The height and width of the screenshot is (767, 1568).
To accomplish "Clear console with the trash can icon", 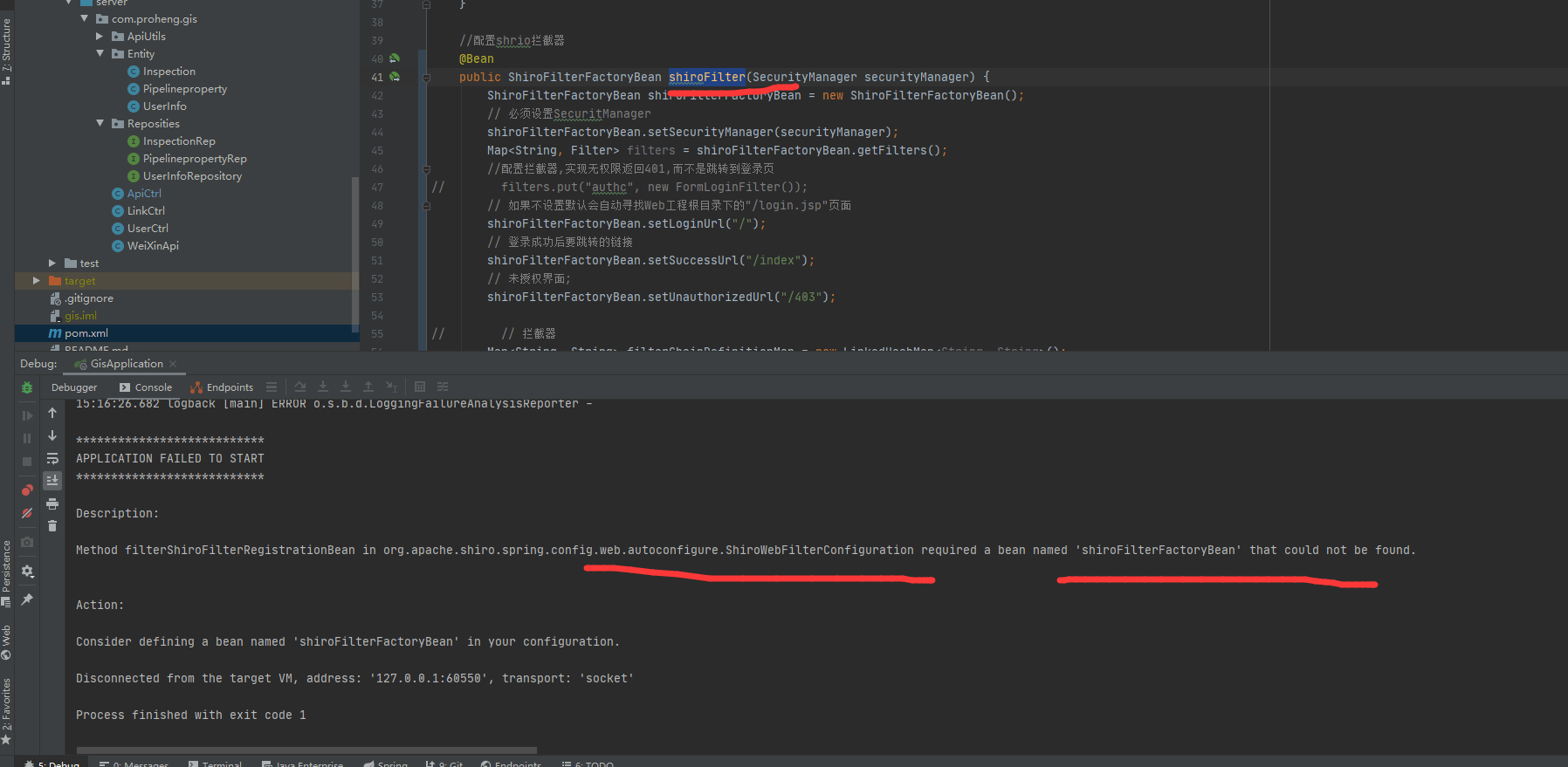I will tap(52, 526).
